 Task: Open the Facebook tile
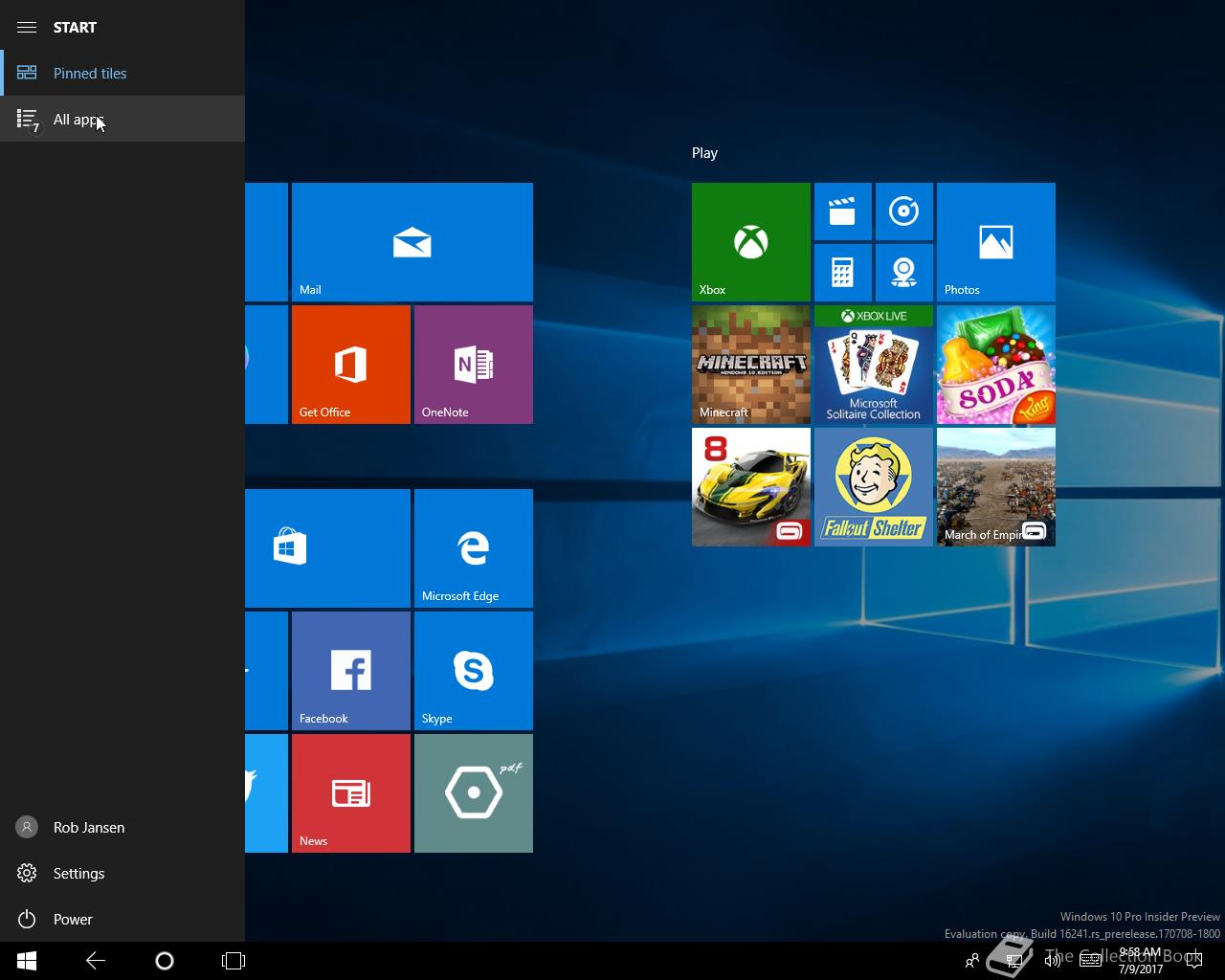[351, 671]
